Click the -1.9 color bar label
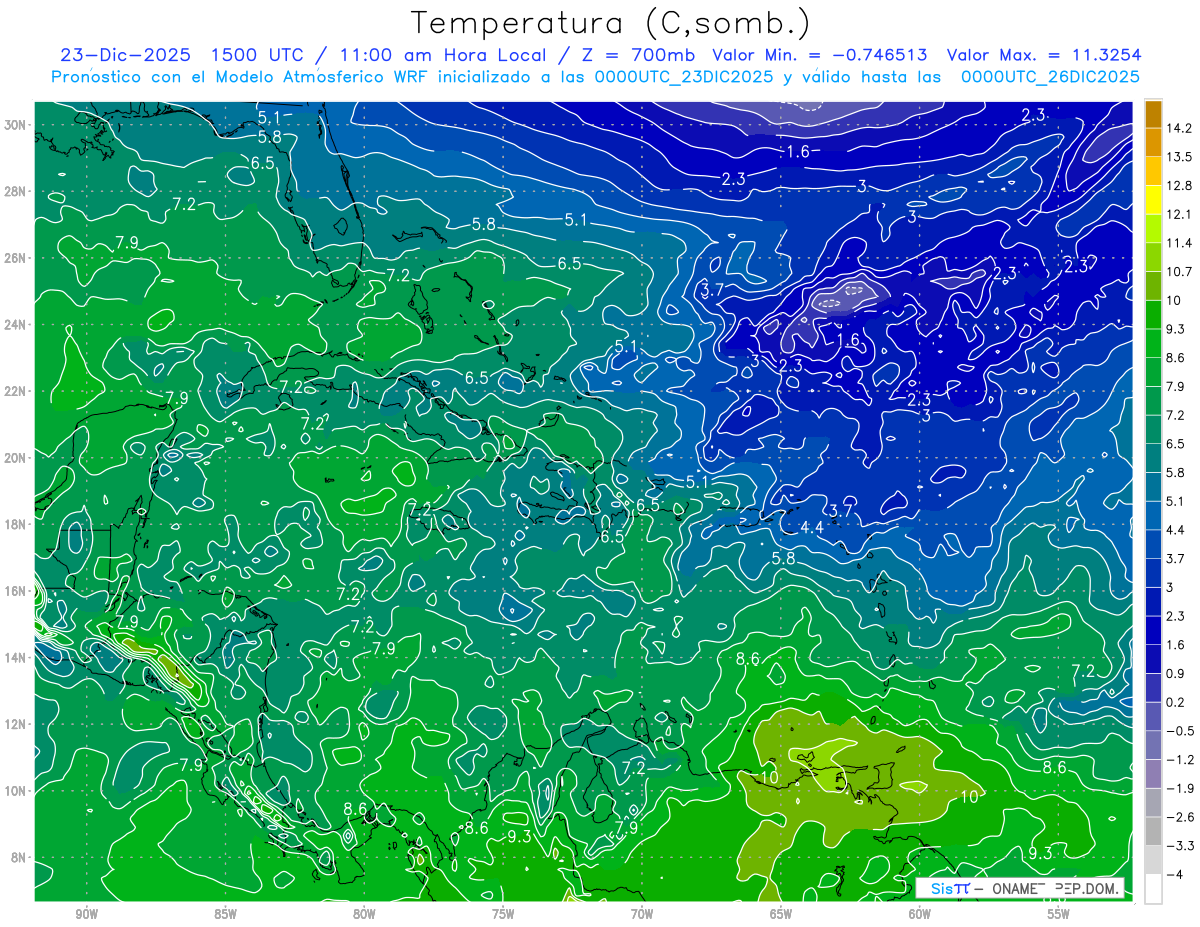1200x927 pixels. 1182,788
